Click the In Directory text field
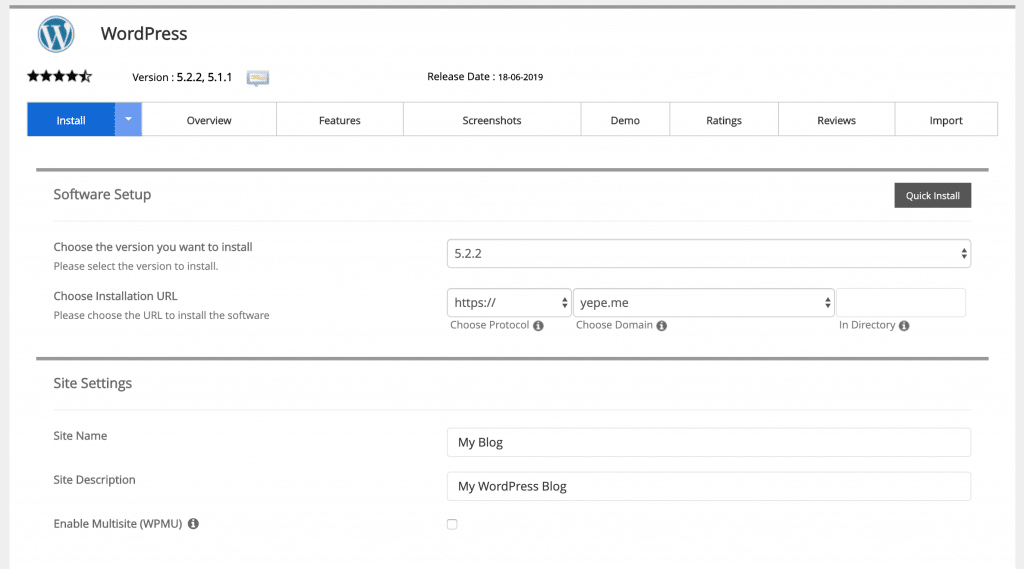The image size is (1024, 569). 901,302
